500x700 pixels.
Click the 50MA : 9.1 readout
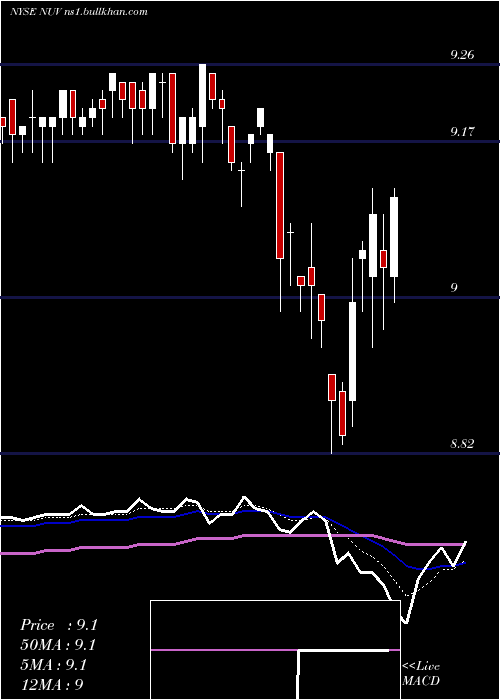tap(58, 645)
